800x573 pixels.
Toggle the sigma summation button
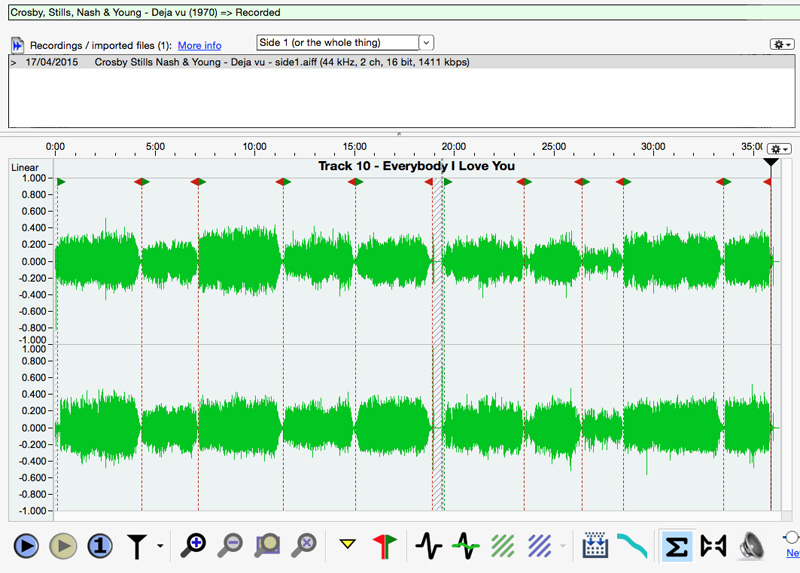tap(676, 546)
